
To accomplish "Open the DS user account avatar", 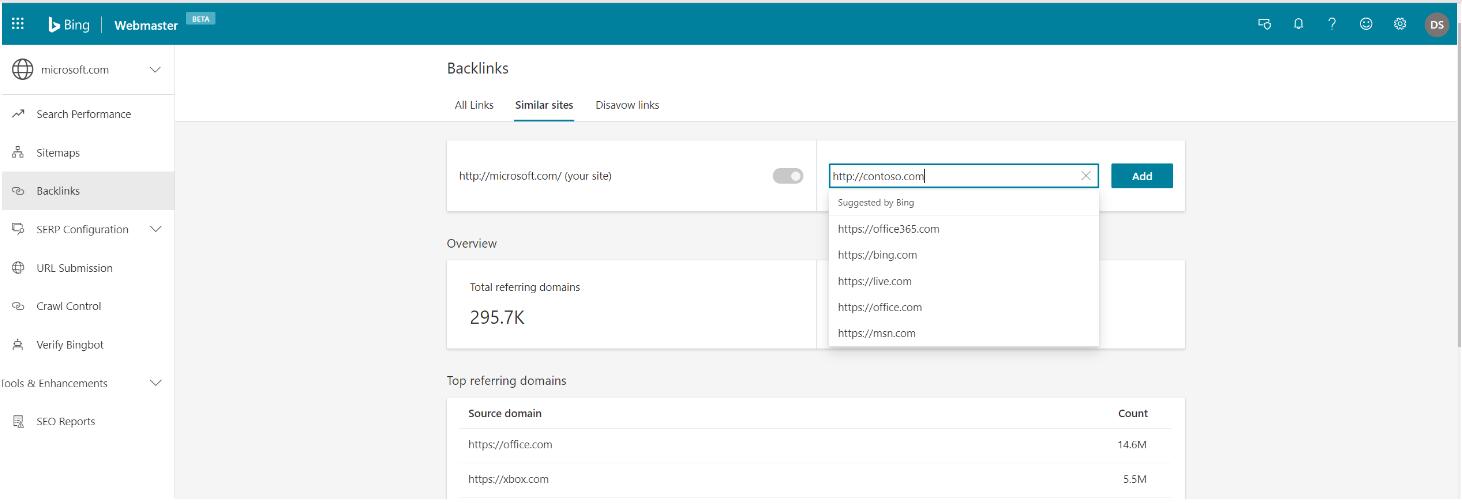I will [1437, 25].
